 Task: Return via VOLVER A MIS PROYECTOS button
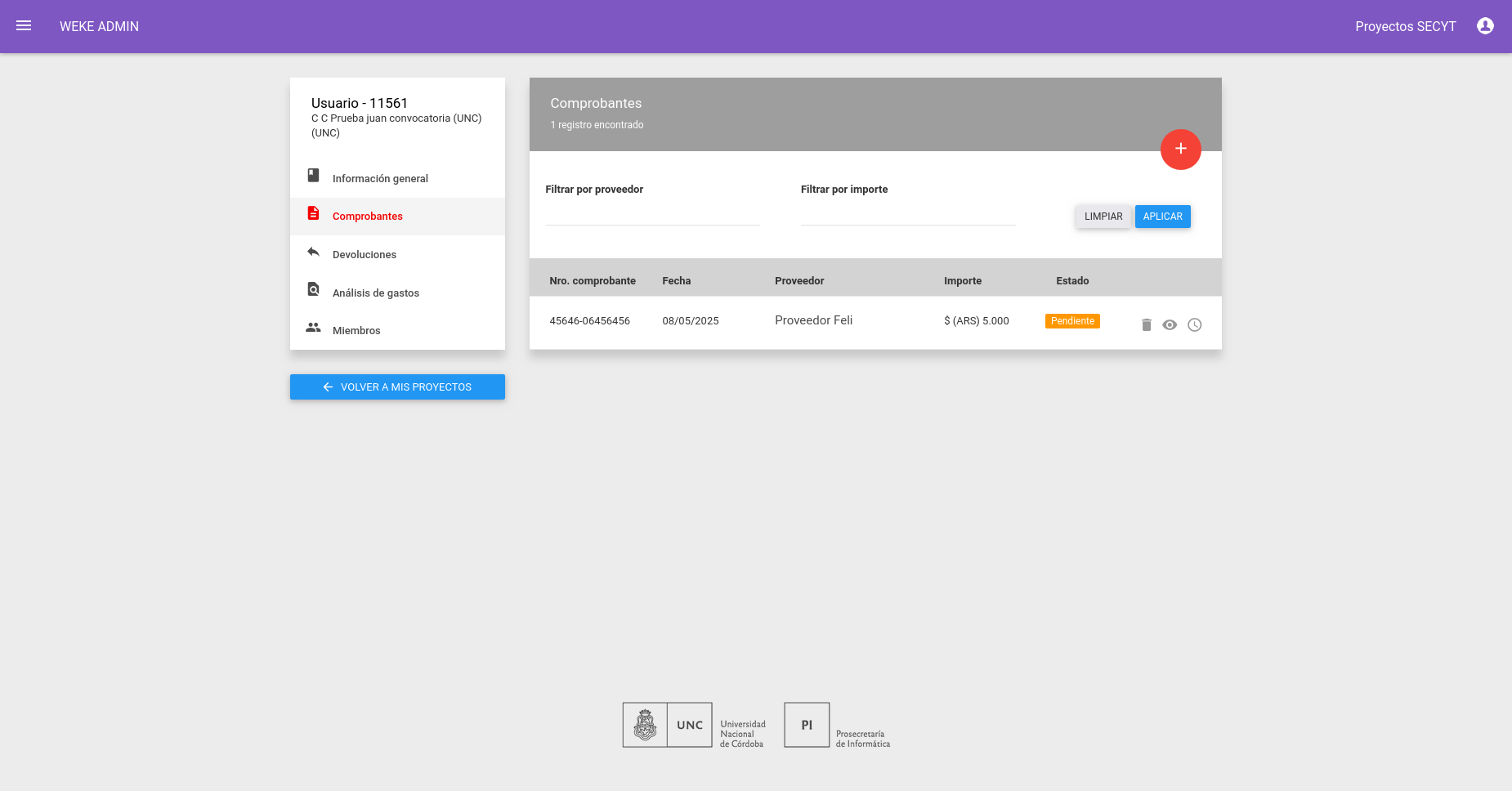(x=397, y=387)
